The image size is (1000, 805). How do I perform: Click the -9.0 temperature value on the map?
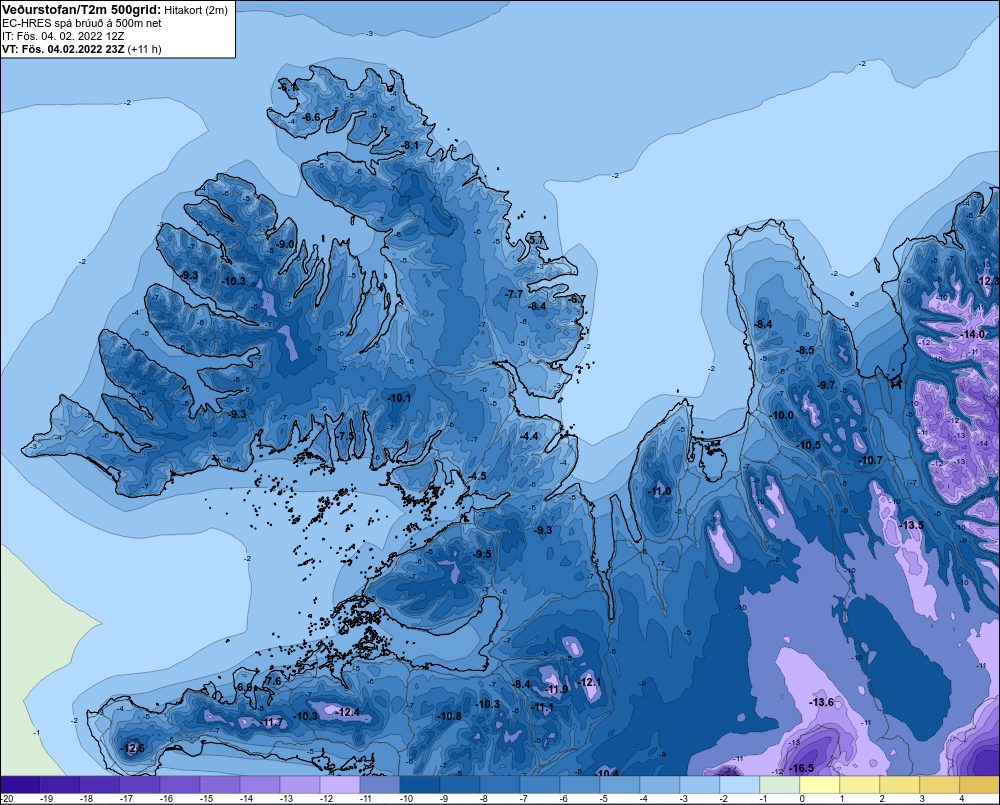tap(286, 244)
